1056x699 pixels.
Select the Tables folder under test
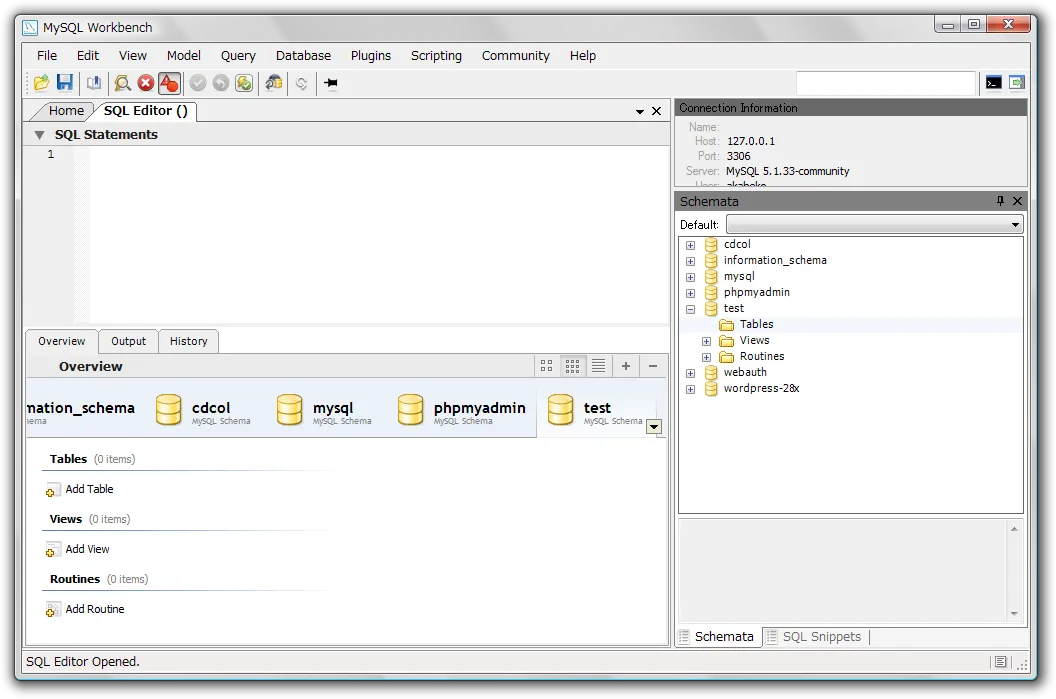coord(755,324)
